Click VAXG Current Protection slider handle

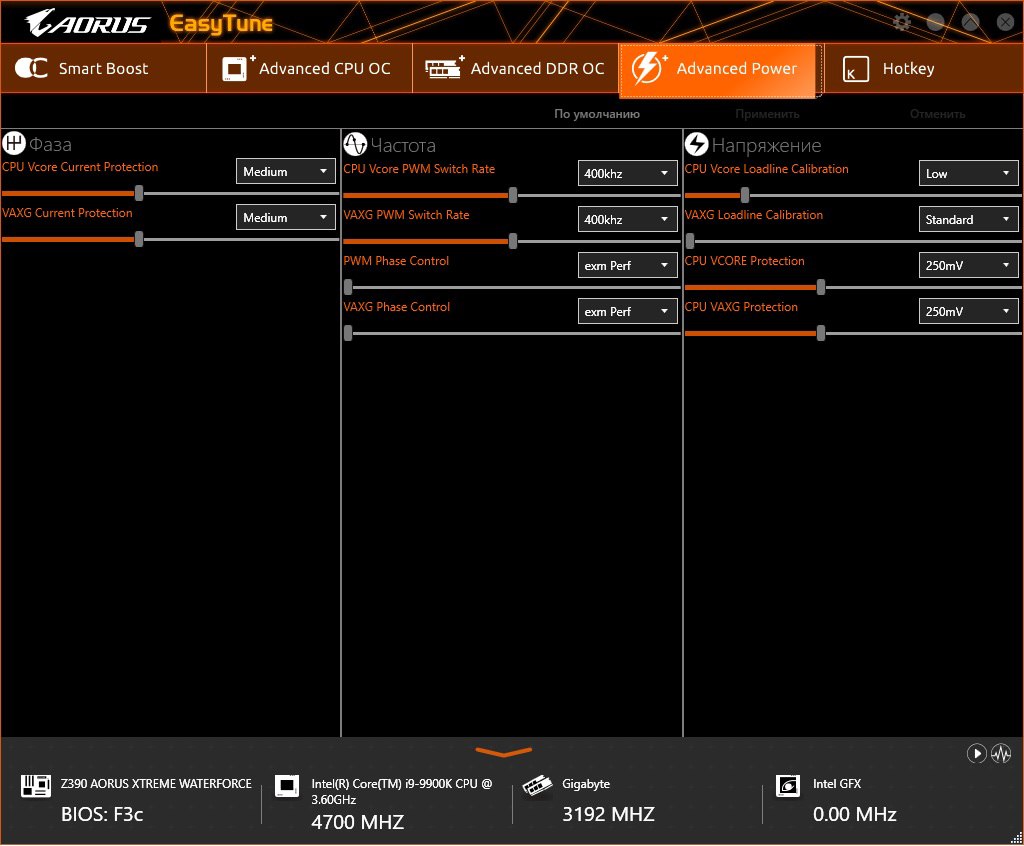tap(139, 239)
